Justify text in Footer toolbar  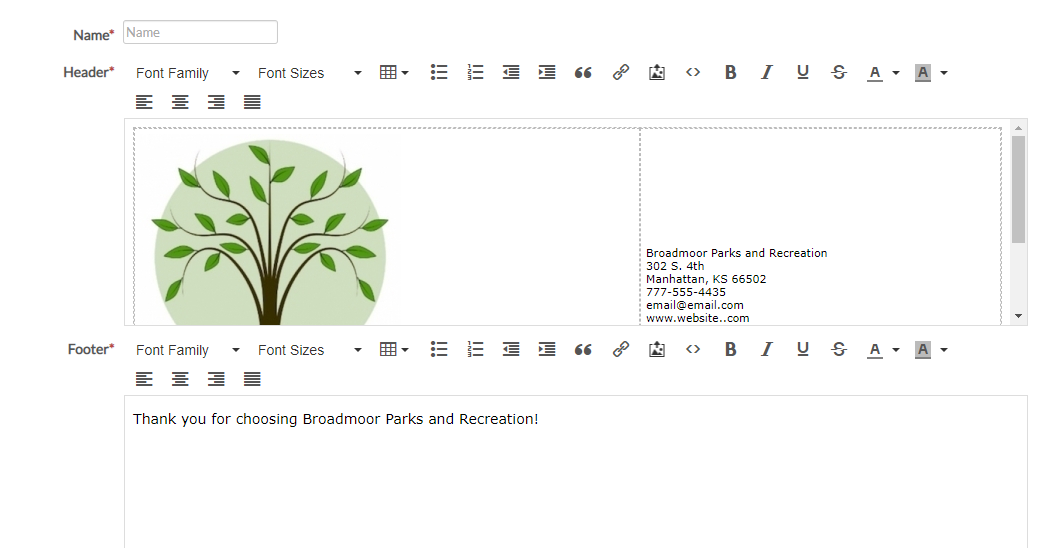pos(252,379)
